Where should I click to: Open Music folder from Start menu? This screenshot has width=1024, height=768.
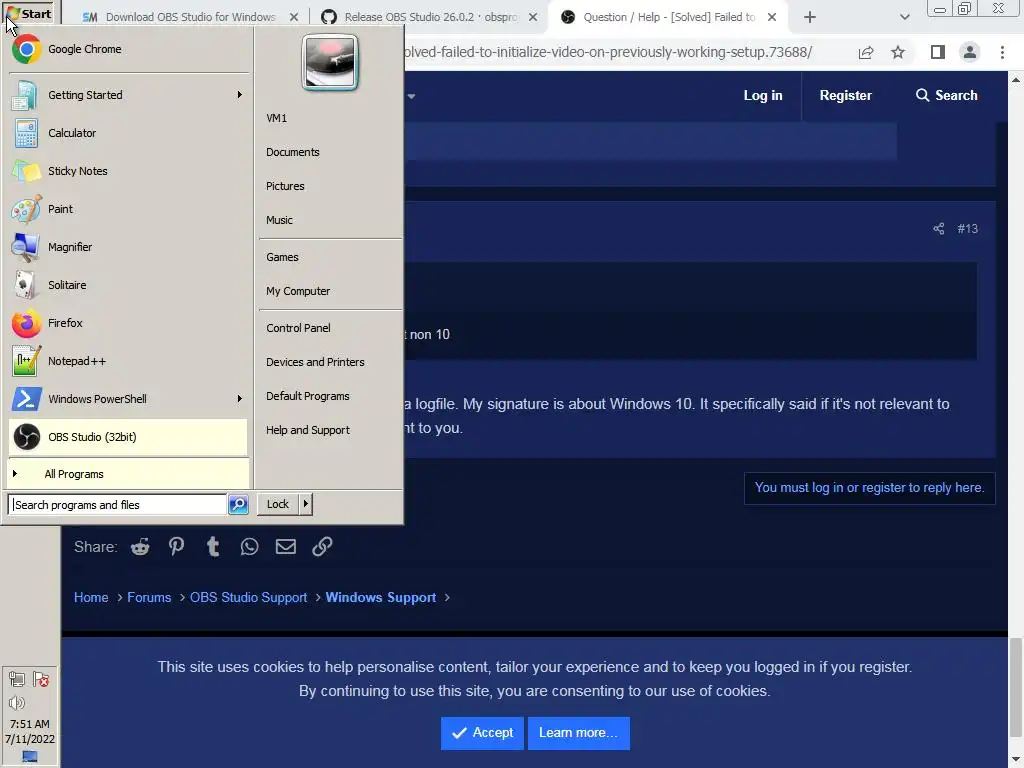pos(280,220)
